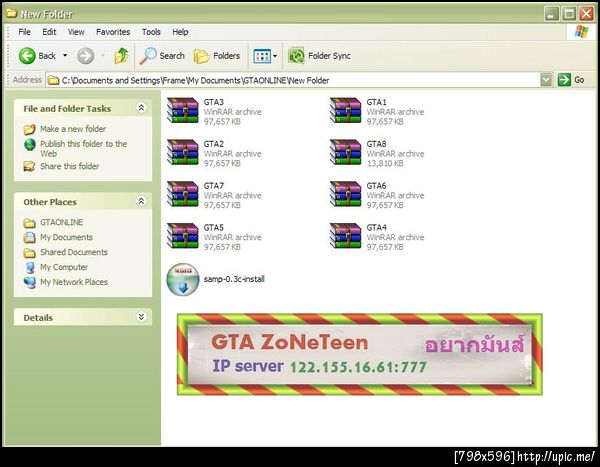Select the GTA1 WinRAR archive icon
The height and width of the screenshot is (467, 600).
(x=346, y=110)
